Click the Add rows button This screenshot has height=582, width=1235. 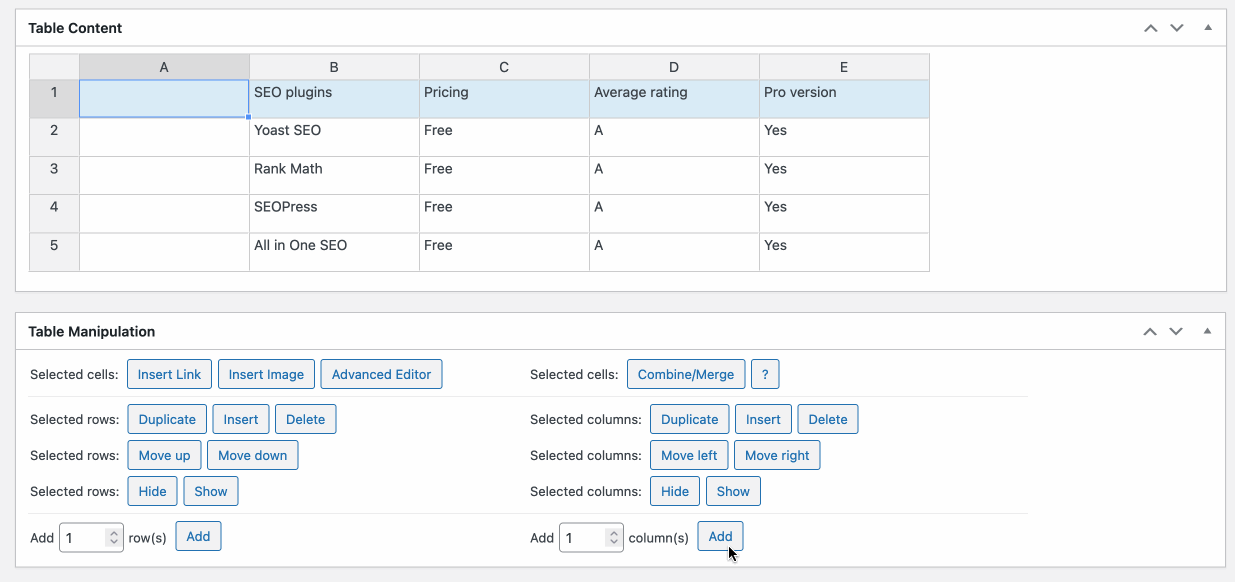198,536
